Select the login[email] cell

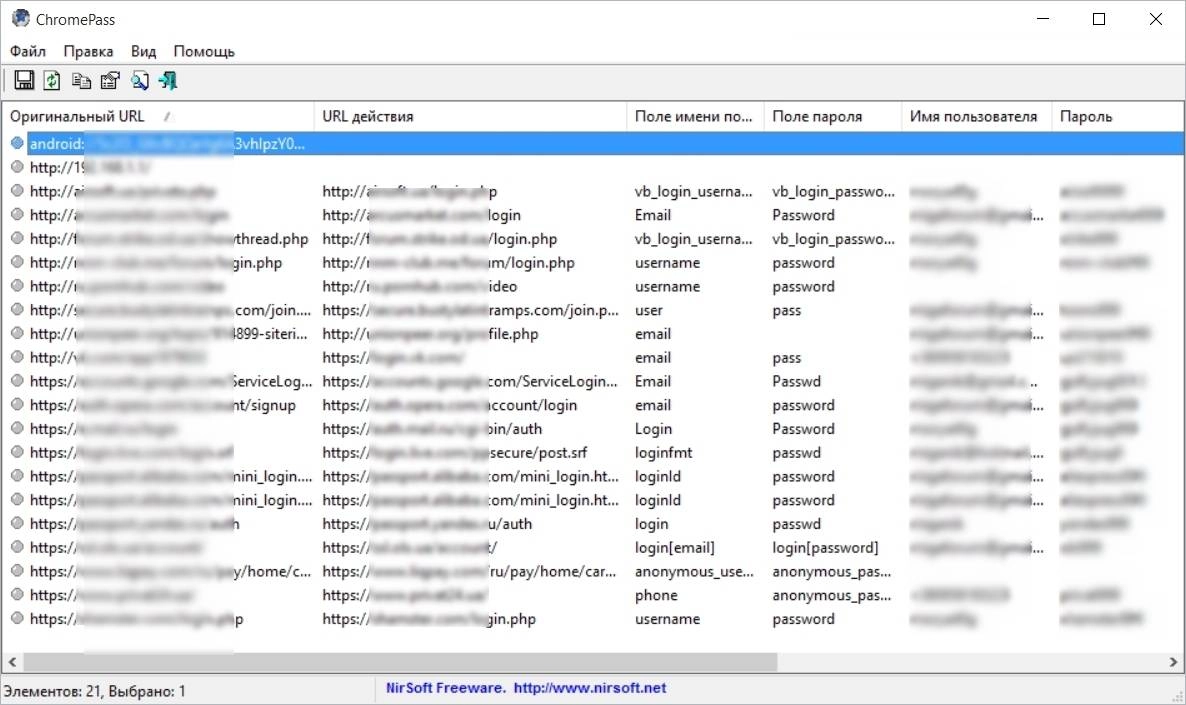click(675, 547)
